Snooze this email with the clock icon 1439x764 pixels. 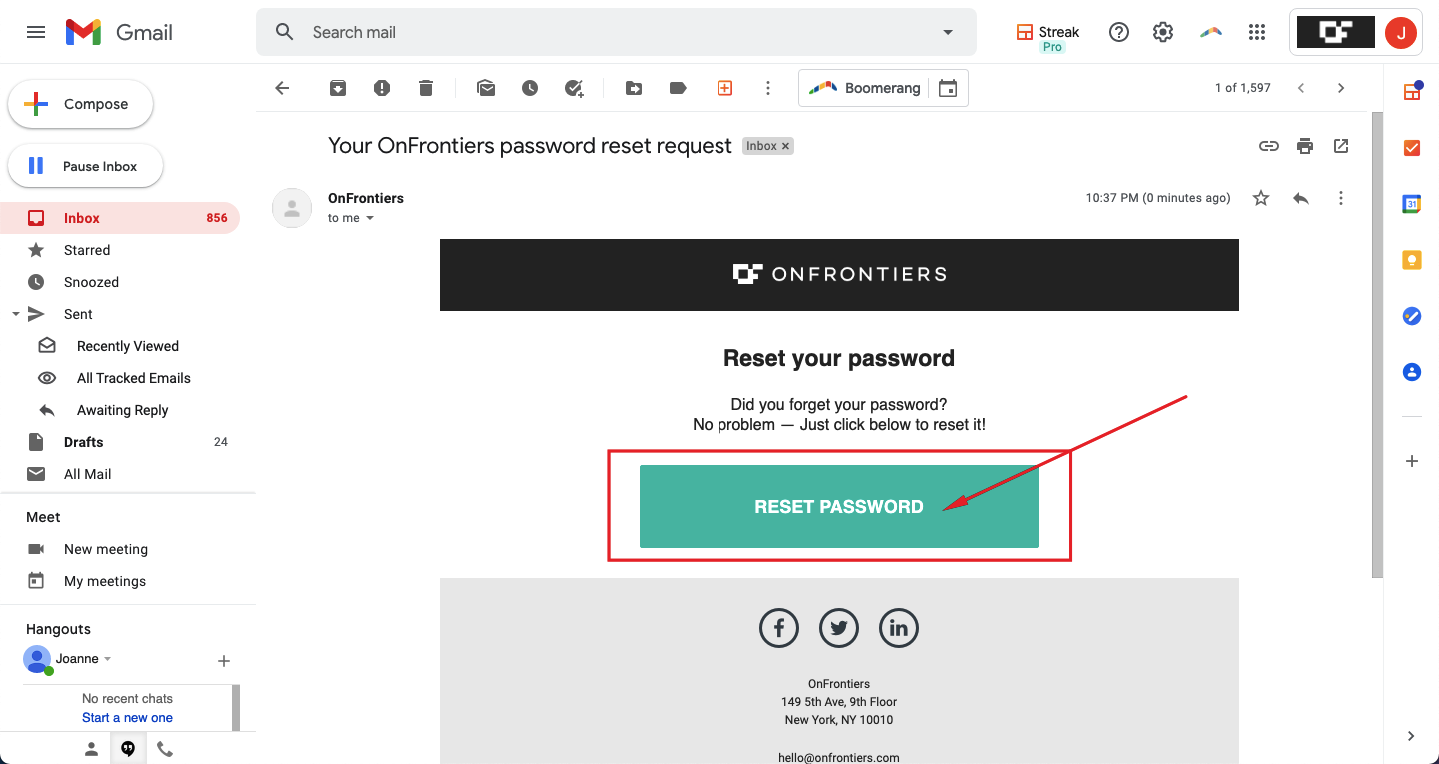(x=530, y=88)
